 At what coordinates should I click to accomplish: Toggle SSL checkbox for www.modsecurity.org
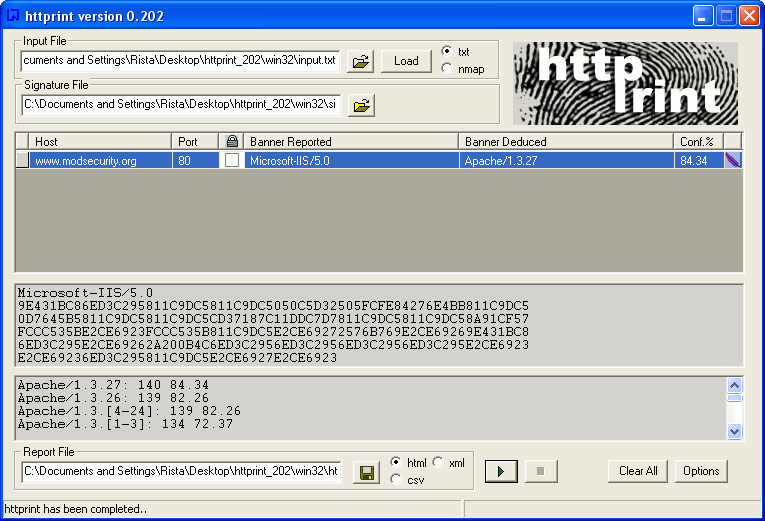[232, 160]
